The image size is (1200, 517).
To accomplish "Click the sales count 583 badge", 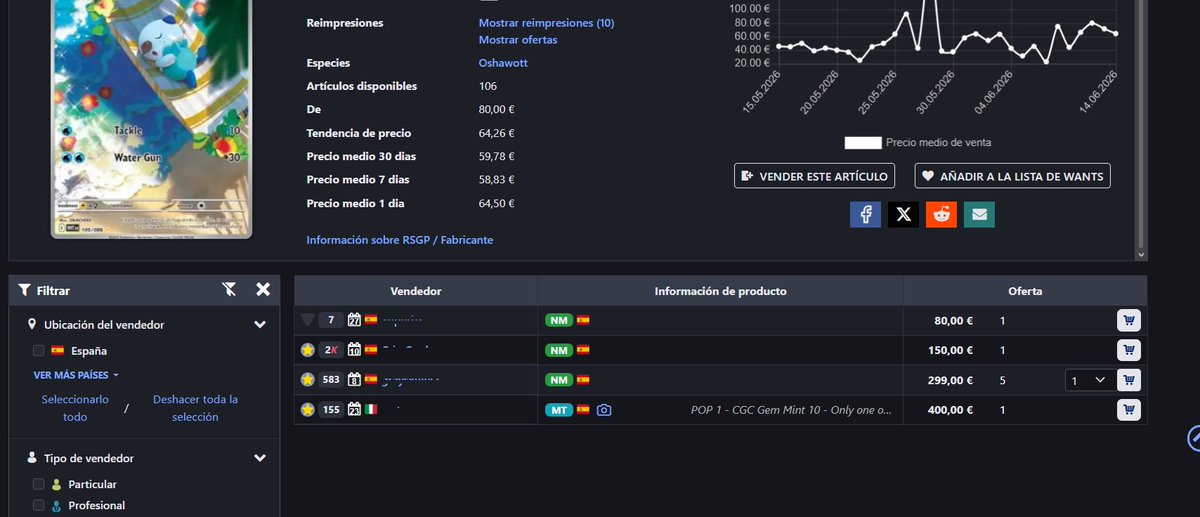I will click(331, 380).
